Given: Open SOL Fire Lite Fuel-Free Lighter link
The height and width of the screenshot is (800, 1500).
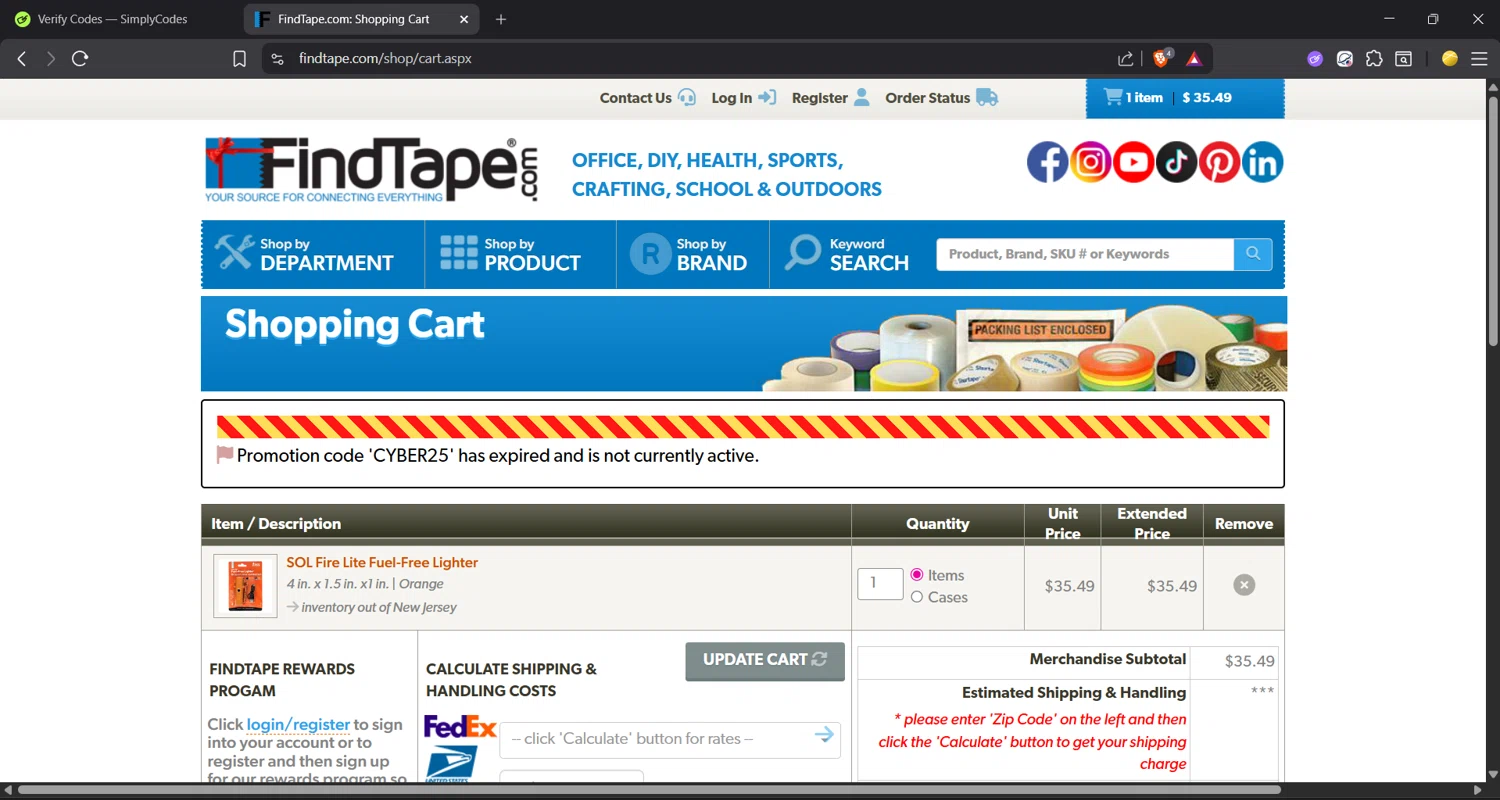Looking at the screenshot, I should 382,562.
